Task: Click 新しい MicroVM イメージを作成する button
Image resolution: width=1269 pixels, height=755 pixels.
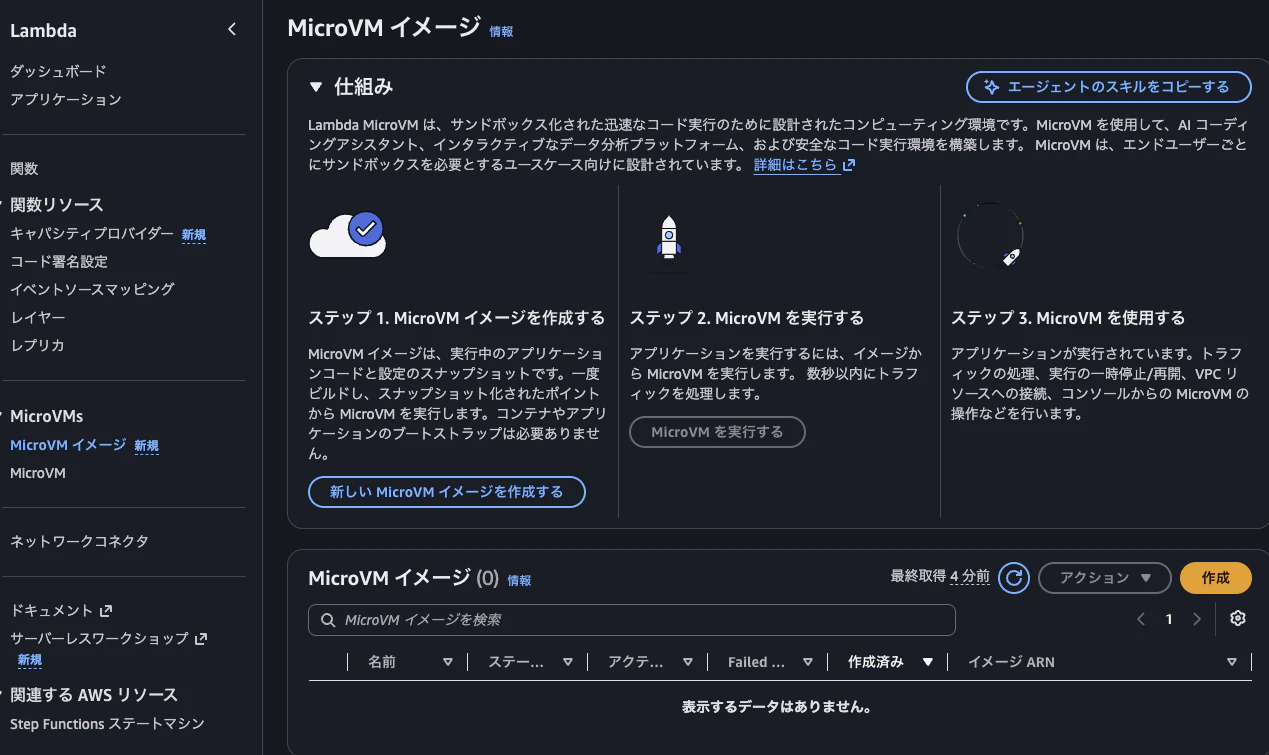Action: [447, 492]
